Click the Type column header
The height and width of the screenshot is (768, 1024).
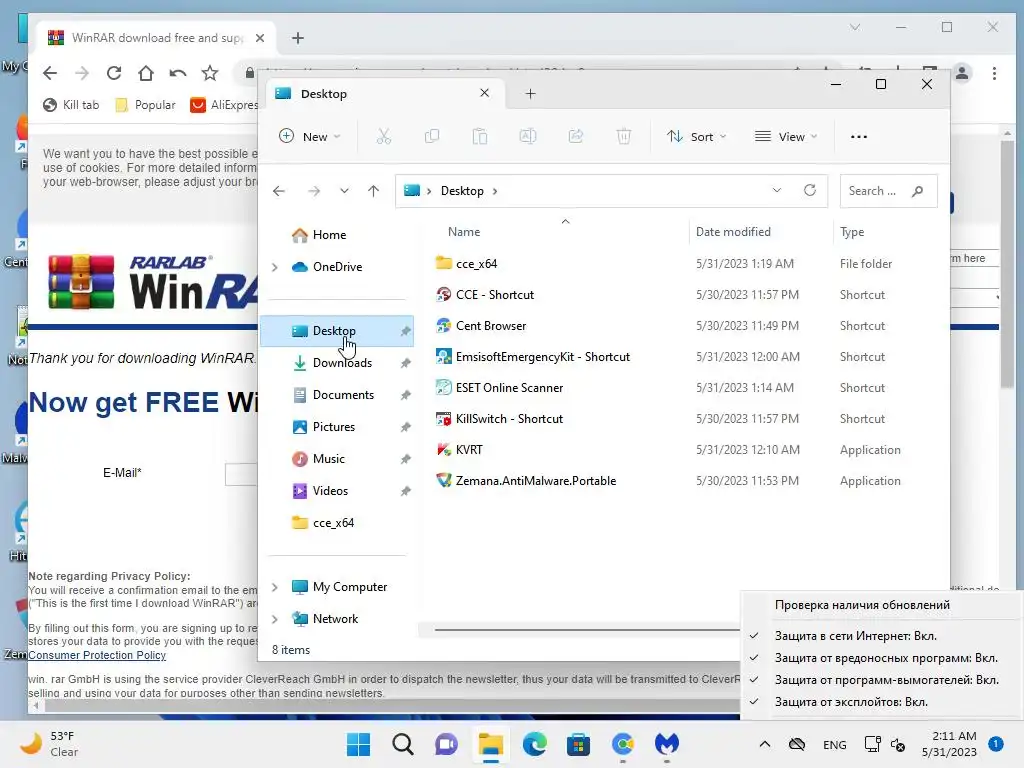click(x=852, y=232)
